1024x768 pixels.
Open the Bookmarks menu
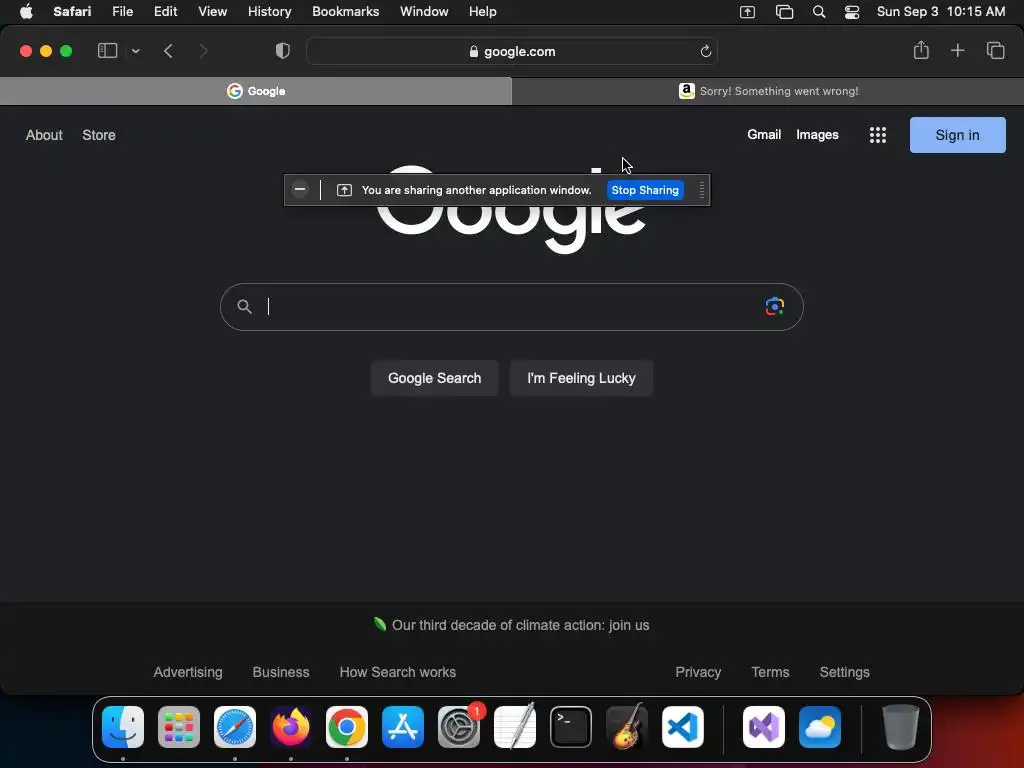(345, 12)
